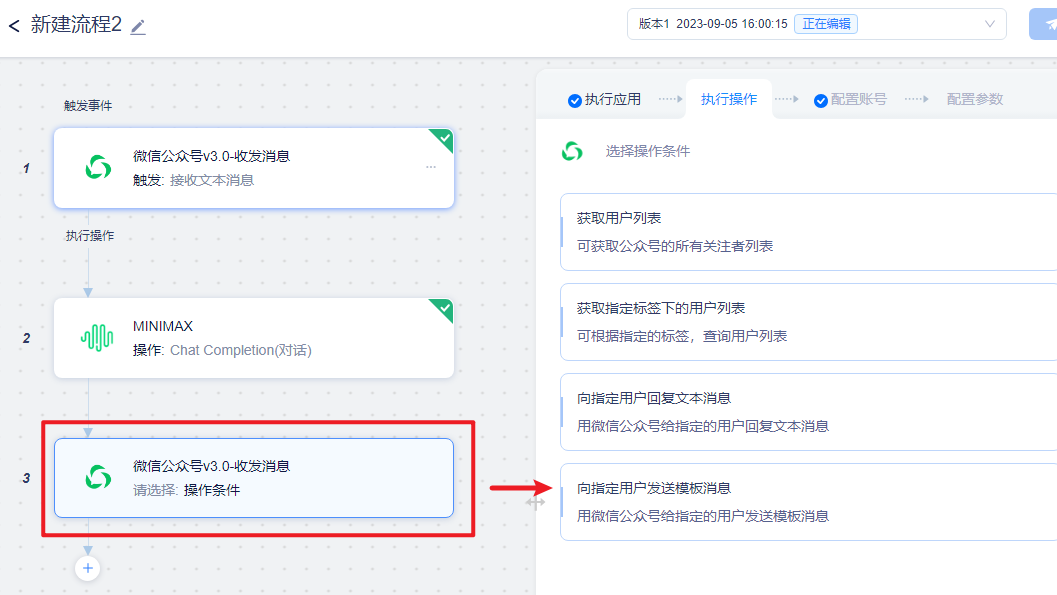This screenshot has width=1057, height=595.
Task: Open the three-dot menu on step 1
Action: [431, 166]
